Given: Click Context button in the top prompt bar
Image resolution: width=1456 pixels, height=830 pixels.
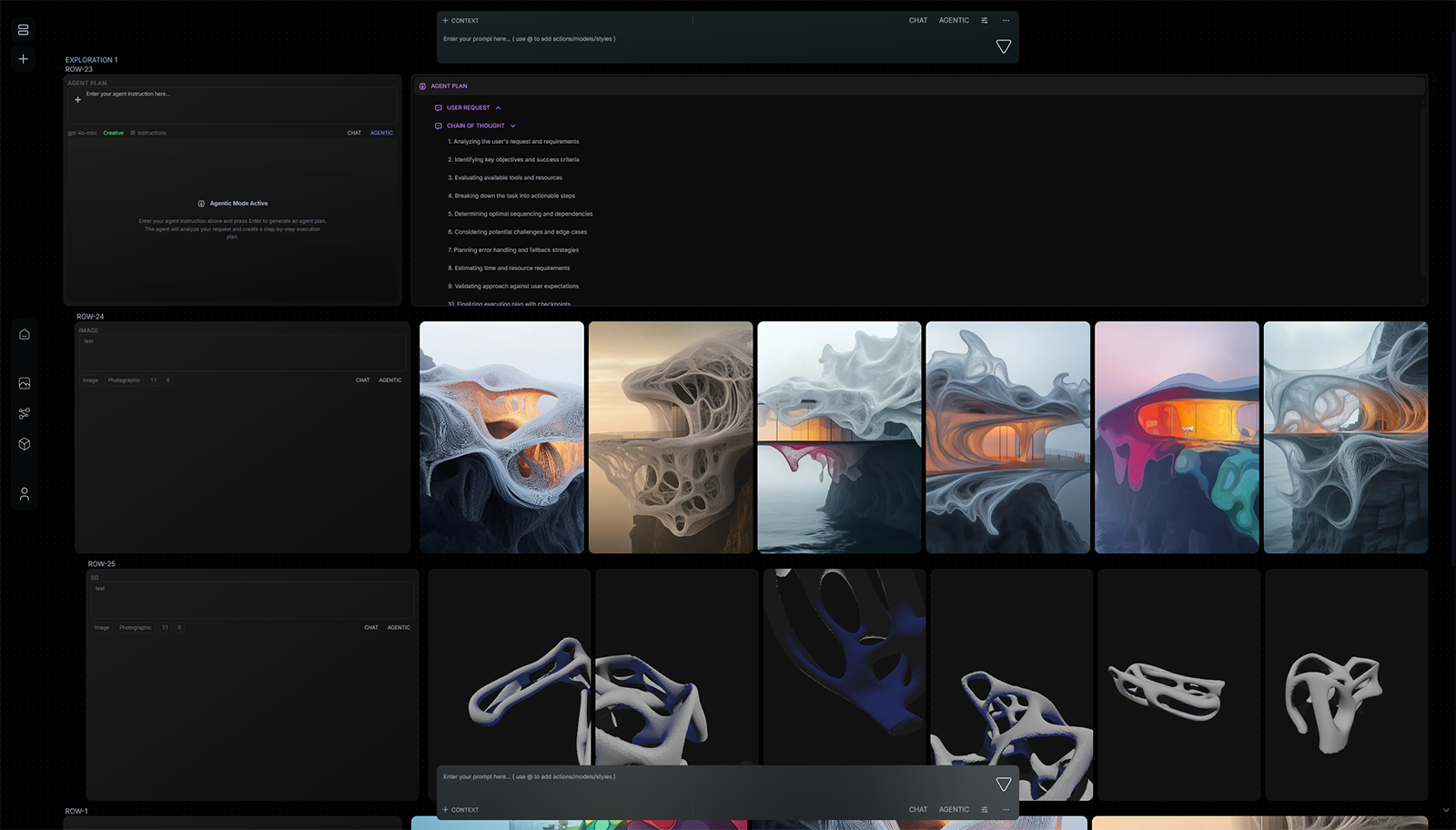Looking at the screenshot, I should [x=460, y=20].
